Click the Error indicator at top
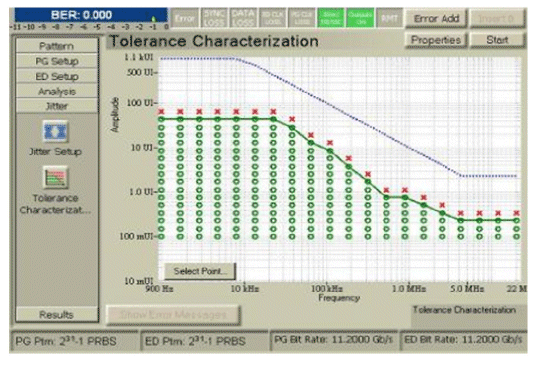536x370 pixels. (185, 18)
